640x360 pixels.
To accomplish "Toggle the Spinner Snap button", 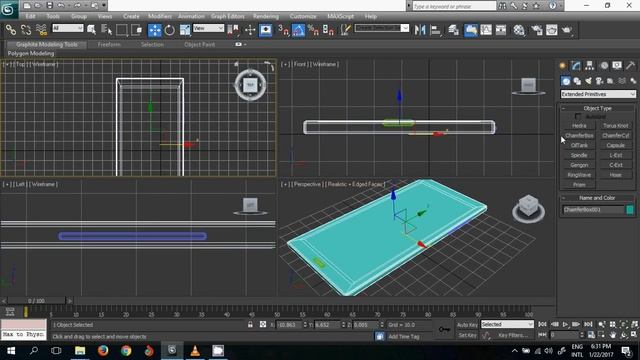I will 329,30.
